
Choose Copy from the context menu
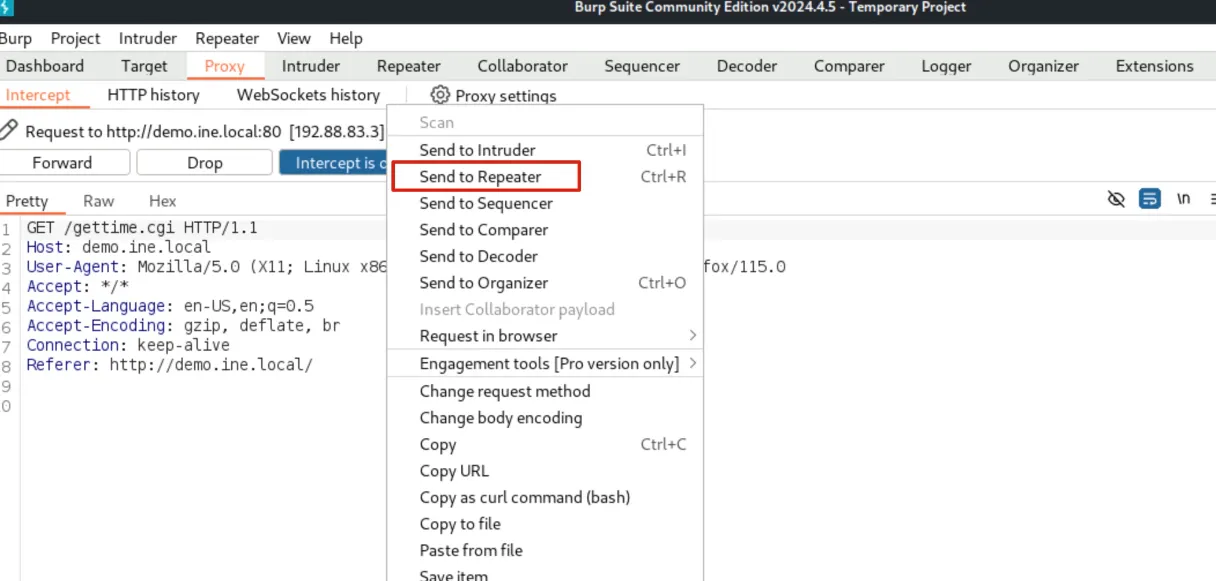[x=545, y=444]
